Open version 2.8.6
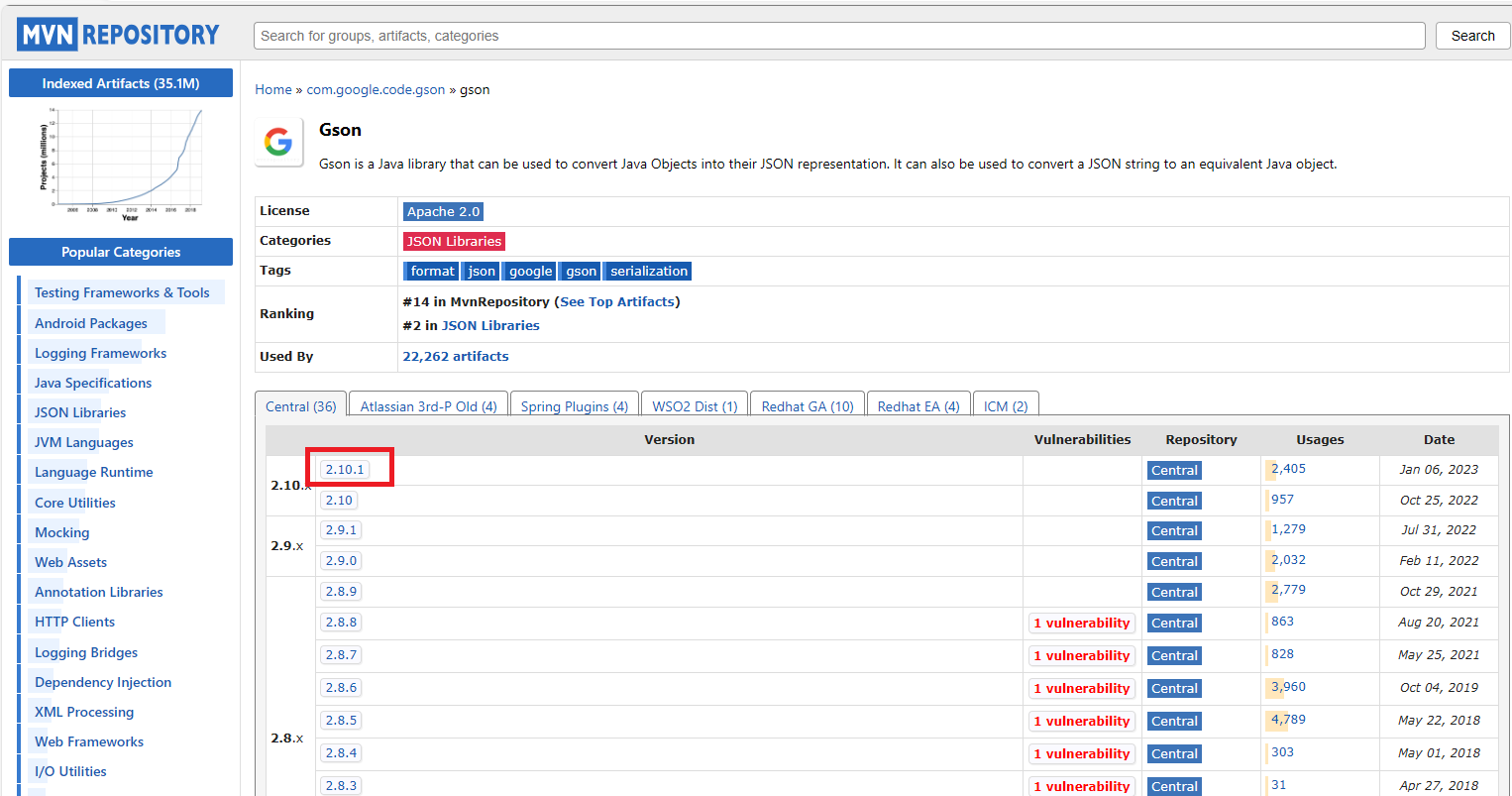This screenshot has width=1512, height=796. (341, 687)
